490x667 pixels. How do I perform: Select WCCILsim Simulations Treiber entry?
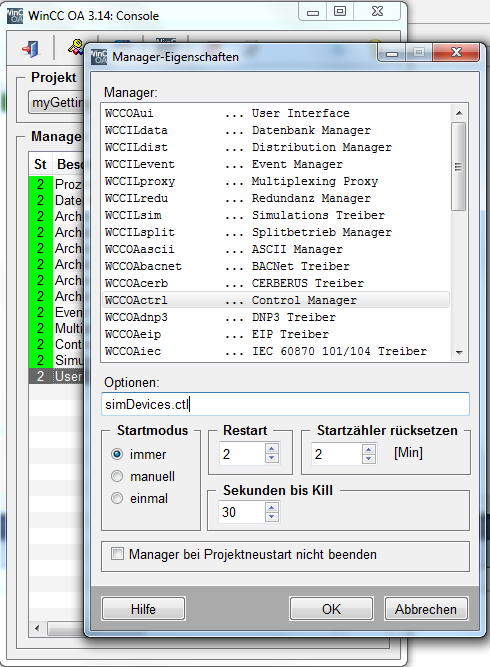point(276,215)
